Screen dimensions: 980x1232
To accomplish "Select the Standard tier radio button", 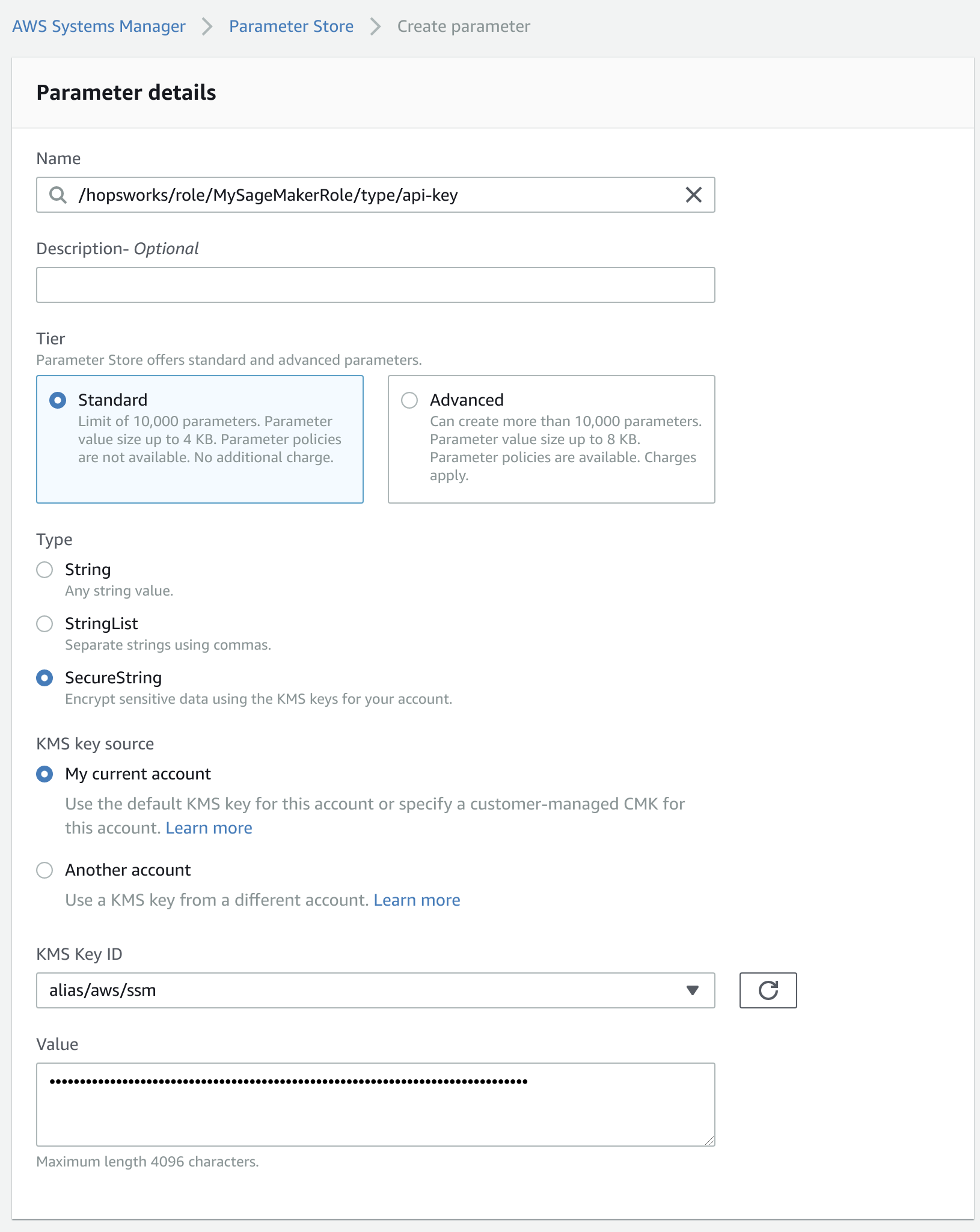I will pos(58,400).
